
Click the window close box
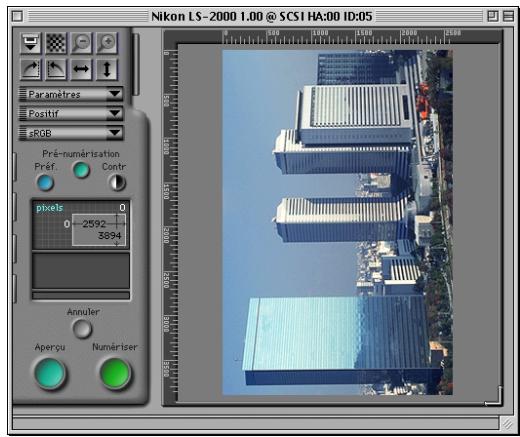17,16
